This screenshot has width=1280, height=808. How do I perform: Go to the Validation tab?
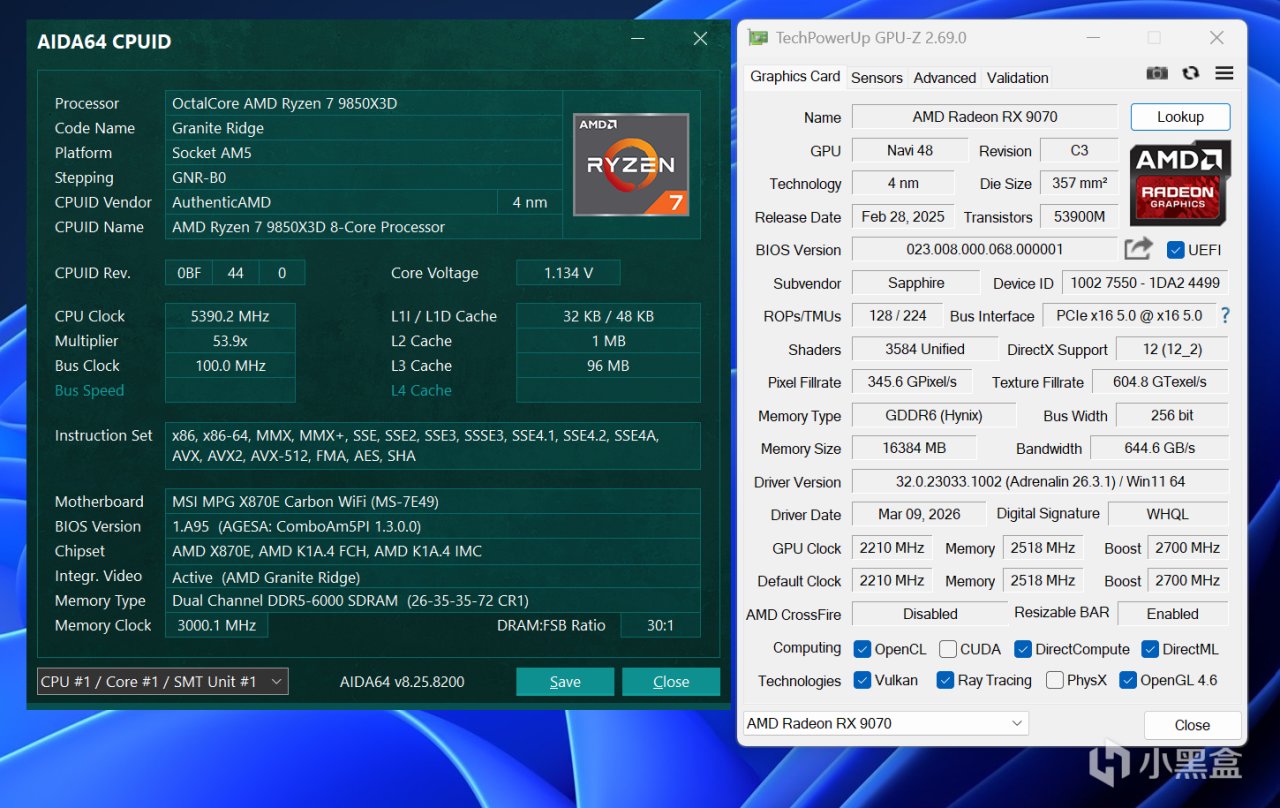[x=1018, y=77]
